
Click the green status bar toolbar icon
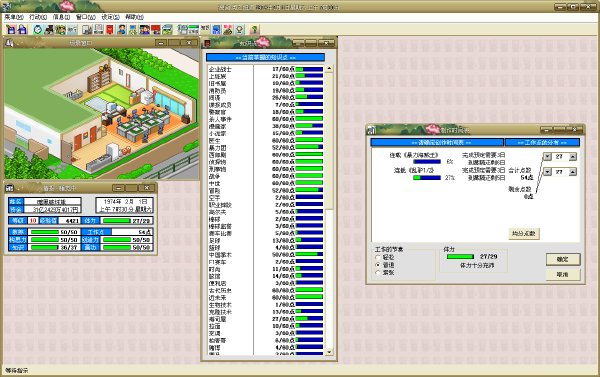[x=194, y=29]
